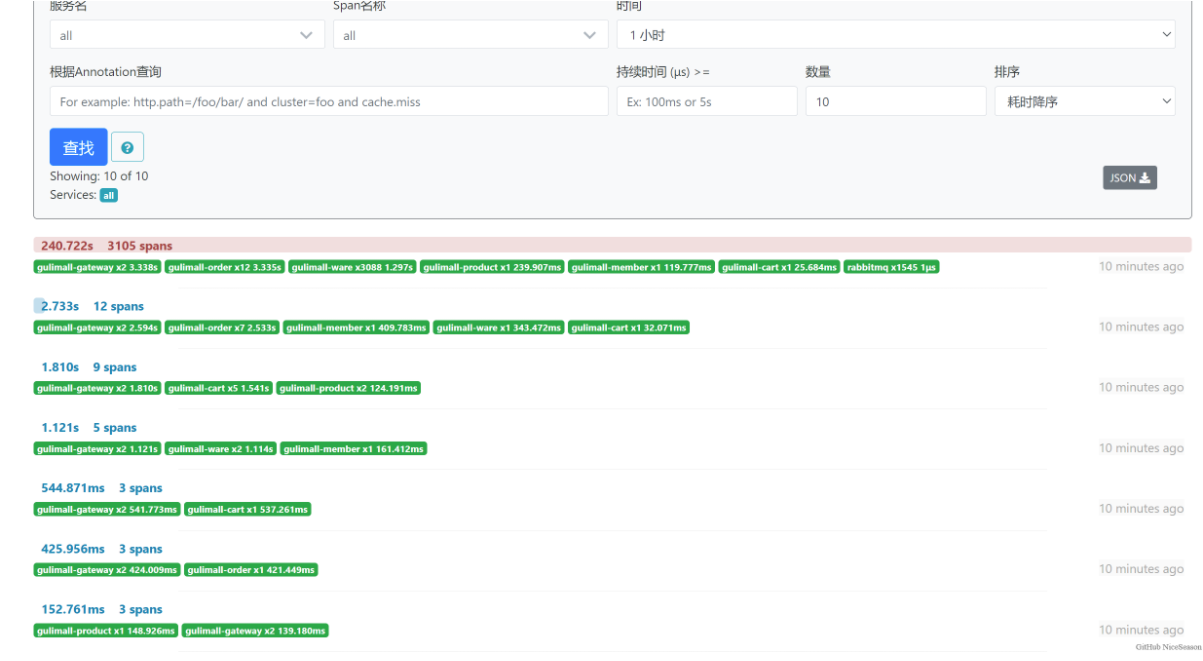Open the Span名称 dropdown
1203x661 pixels.
click(x=470, y=35)
